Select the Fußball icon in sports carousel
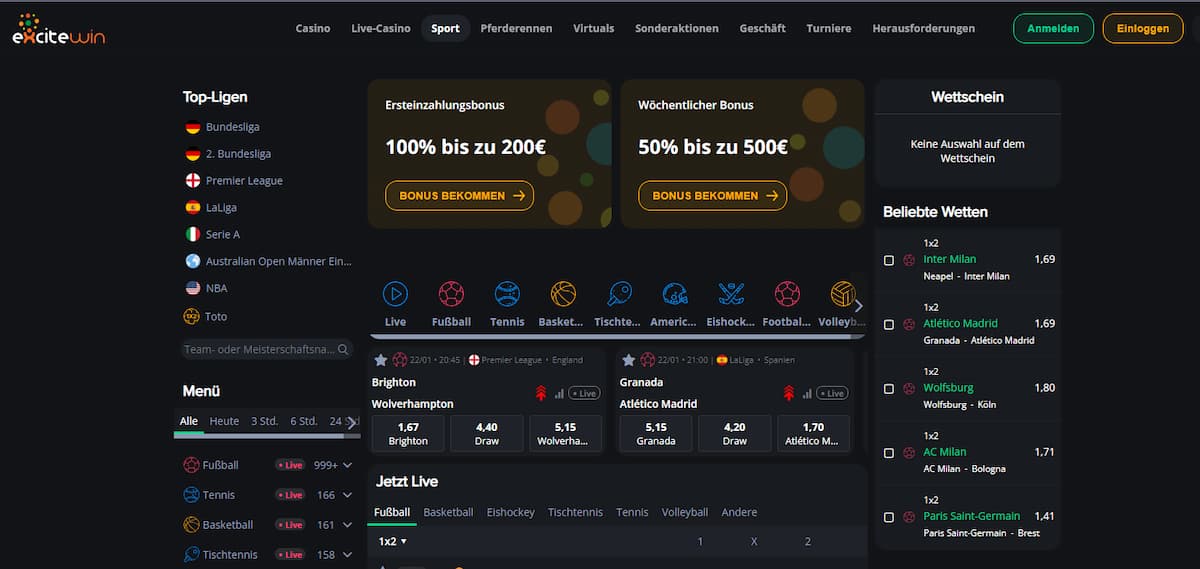The height and width of the screenshot is (569, 1200). click(451, 294)
